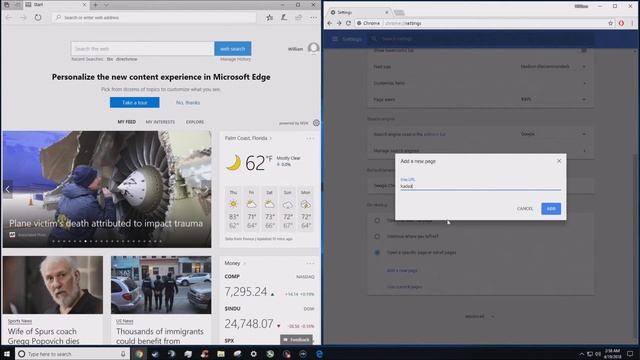The image size is (640, 360).
Task: Select Open a specific page or set radio
Action: pyautogui.click(x=377, y=253)
